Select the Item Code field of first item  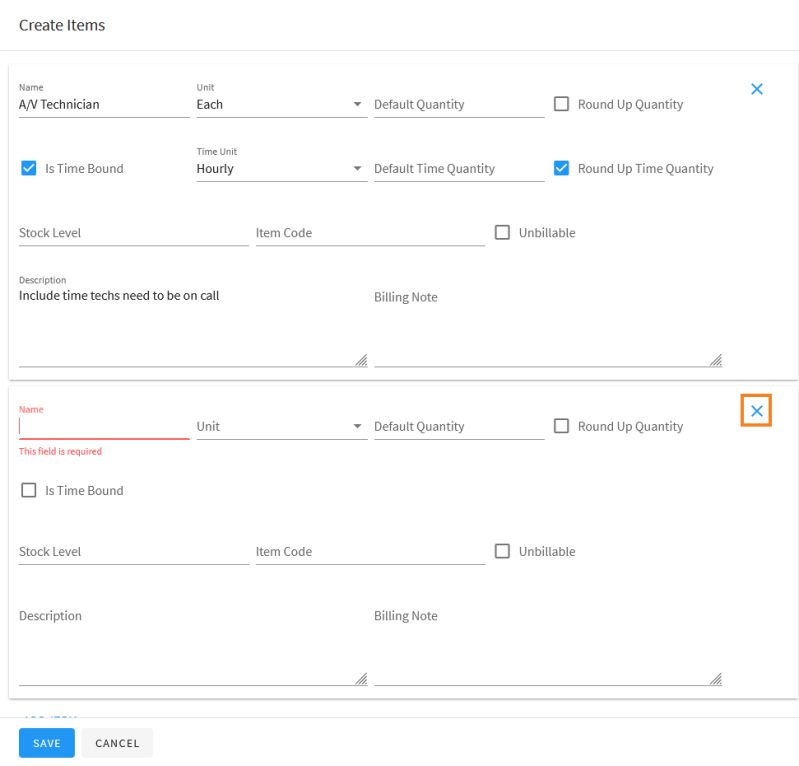[x=370, y=233]
